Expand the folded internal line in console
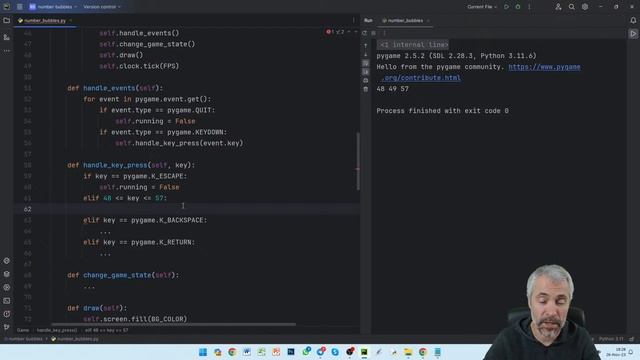Viewport: 640px width, 360px height. coord(413,45)
